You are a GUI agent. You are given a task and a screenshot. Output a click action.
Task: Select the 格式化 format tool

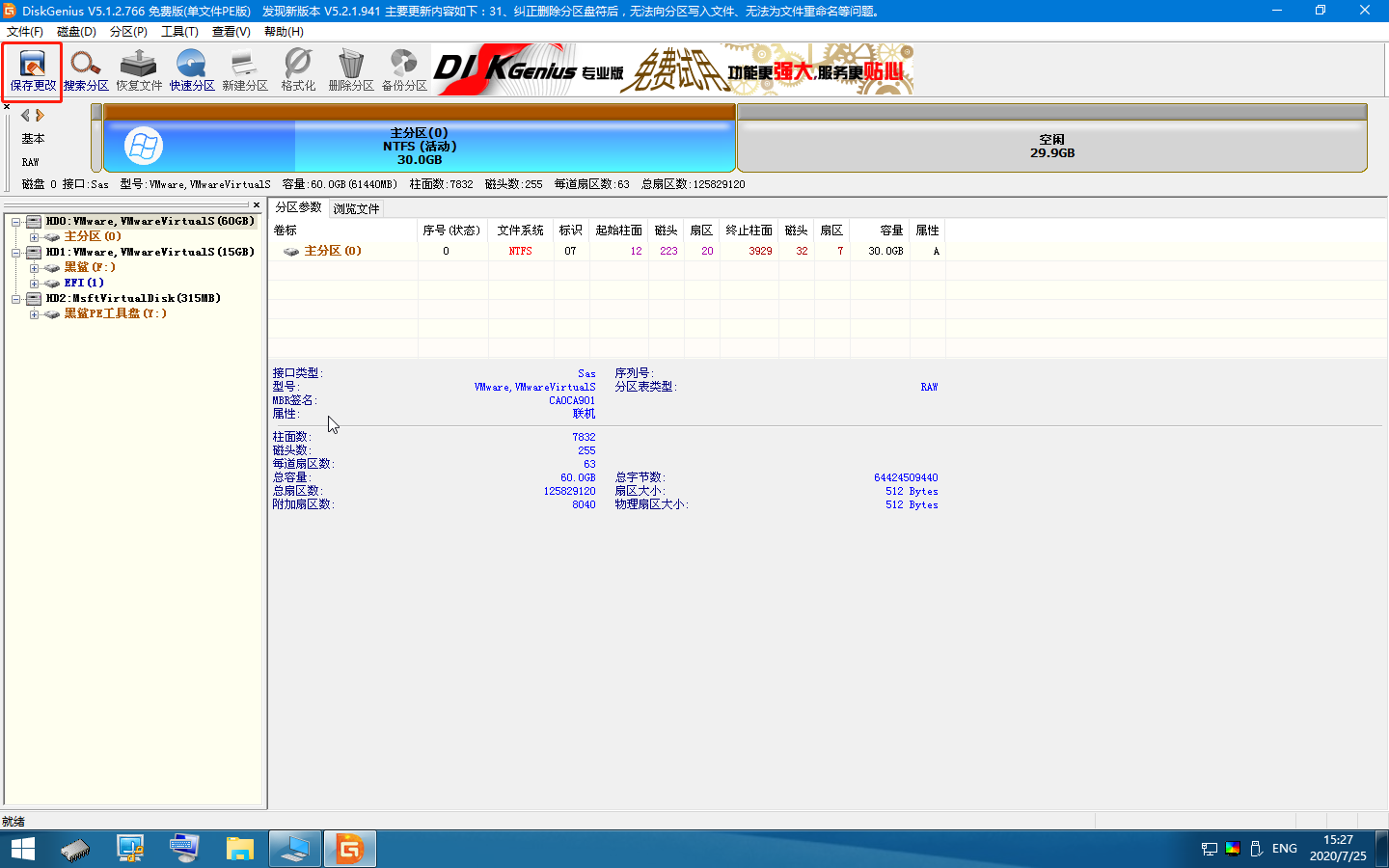pyautogui.click(x=298, y=70)
